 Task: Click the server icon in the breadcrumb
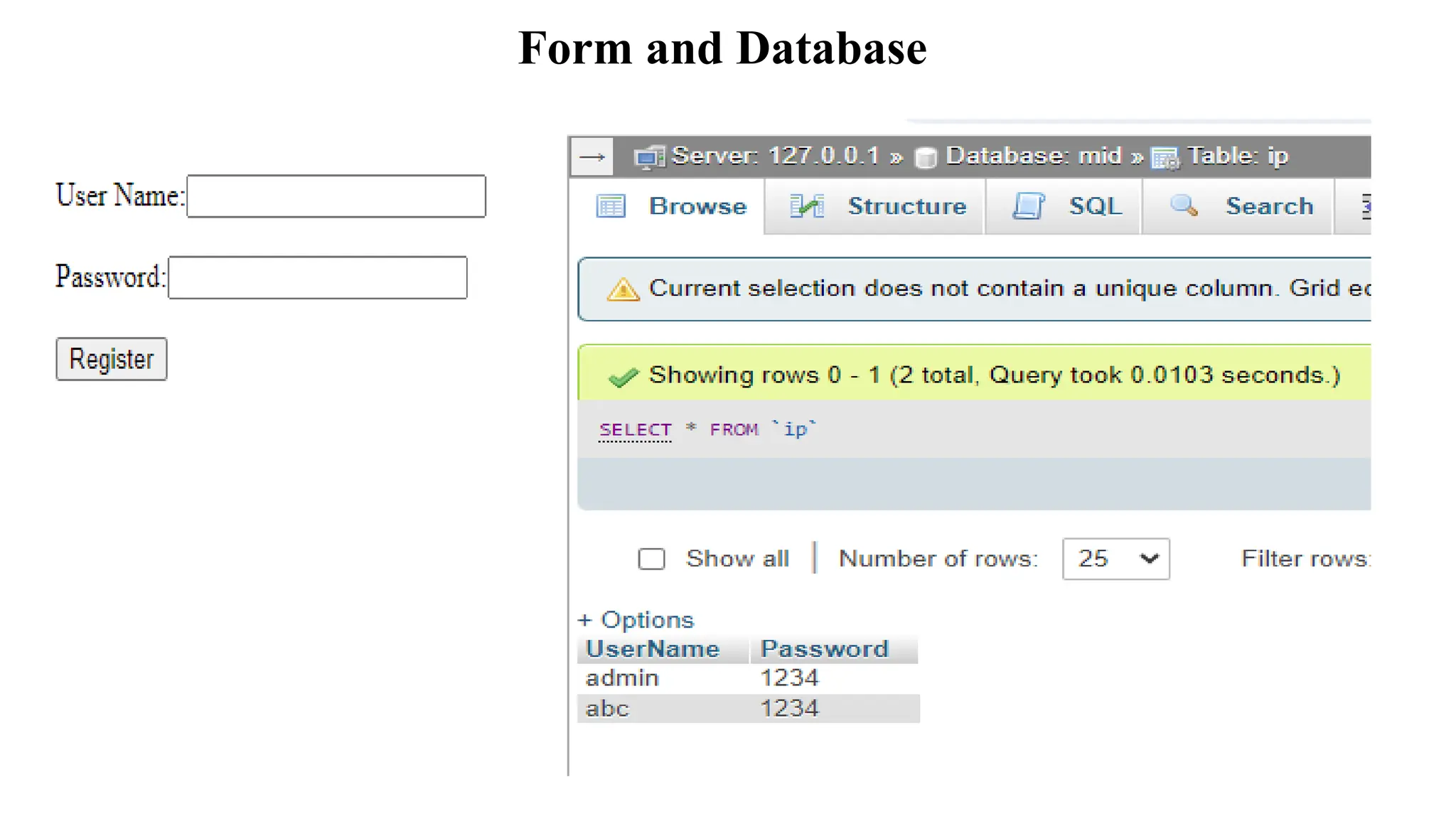point(649,157)
